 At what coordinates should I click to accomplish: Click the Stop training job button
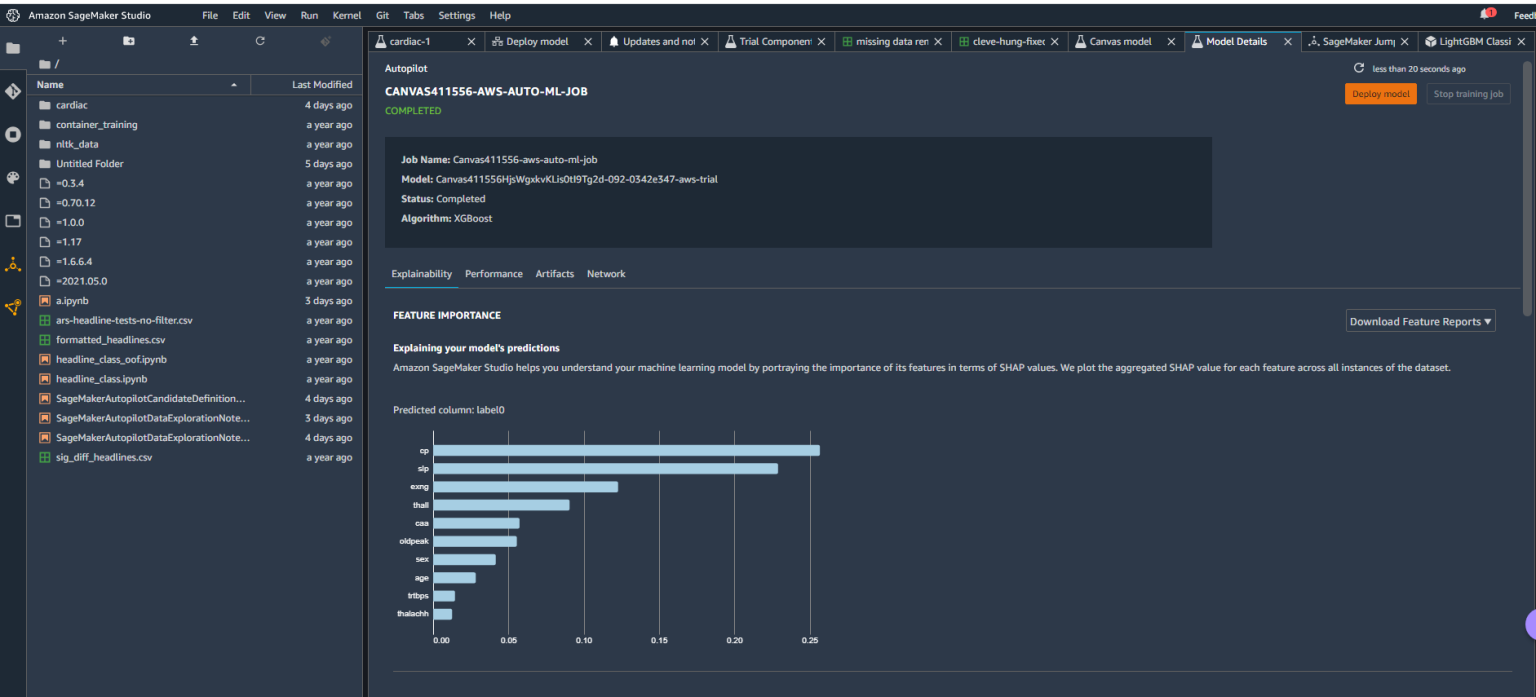pos(1468,93)
